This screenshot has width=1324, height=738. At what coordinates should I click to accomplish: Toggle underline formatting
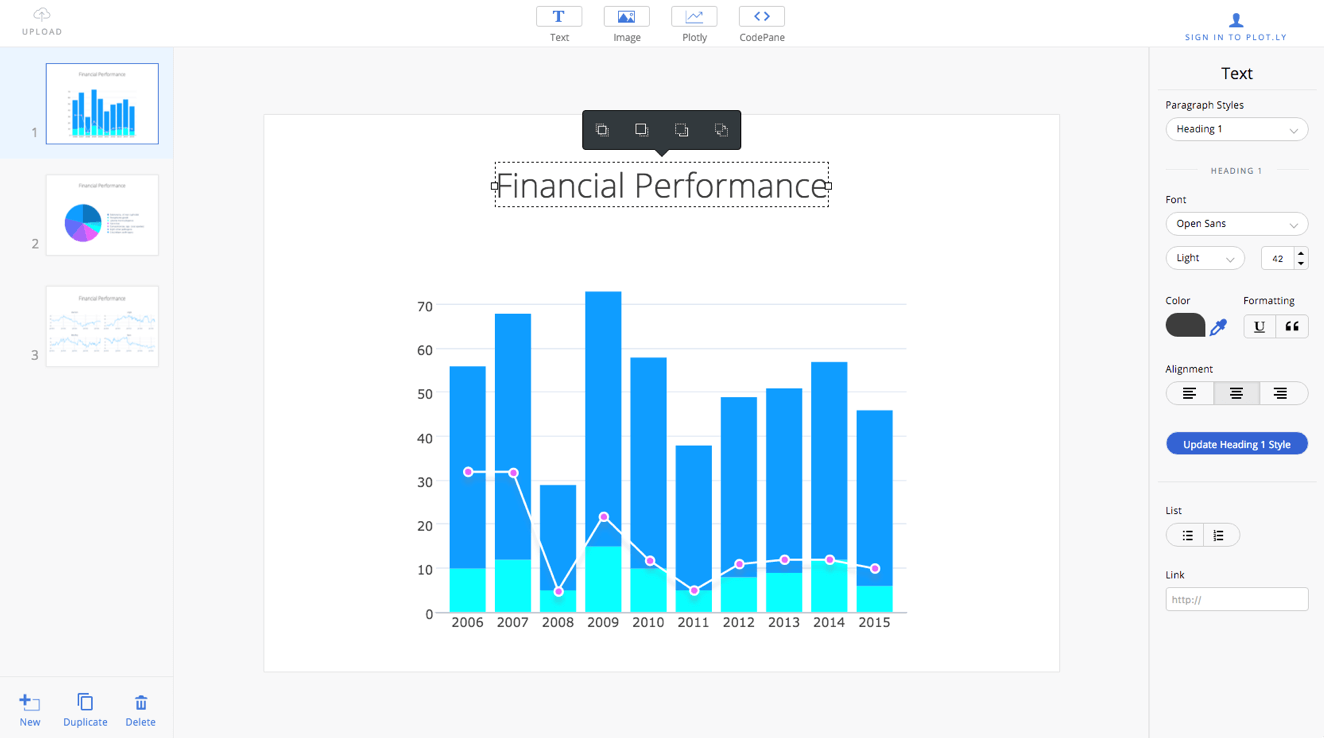click(x=1259, y=326)
